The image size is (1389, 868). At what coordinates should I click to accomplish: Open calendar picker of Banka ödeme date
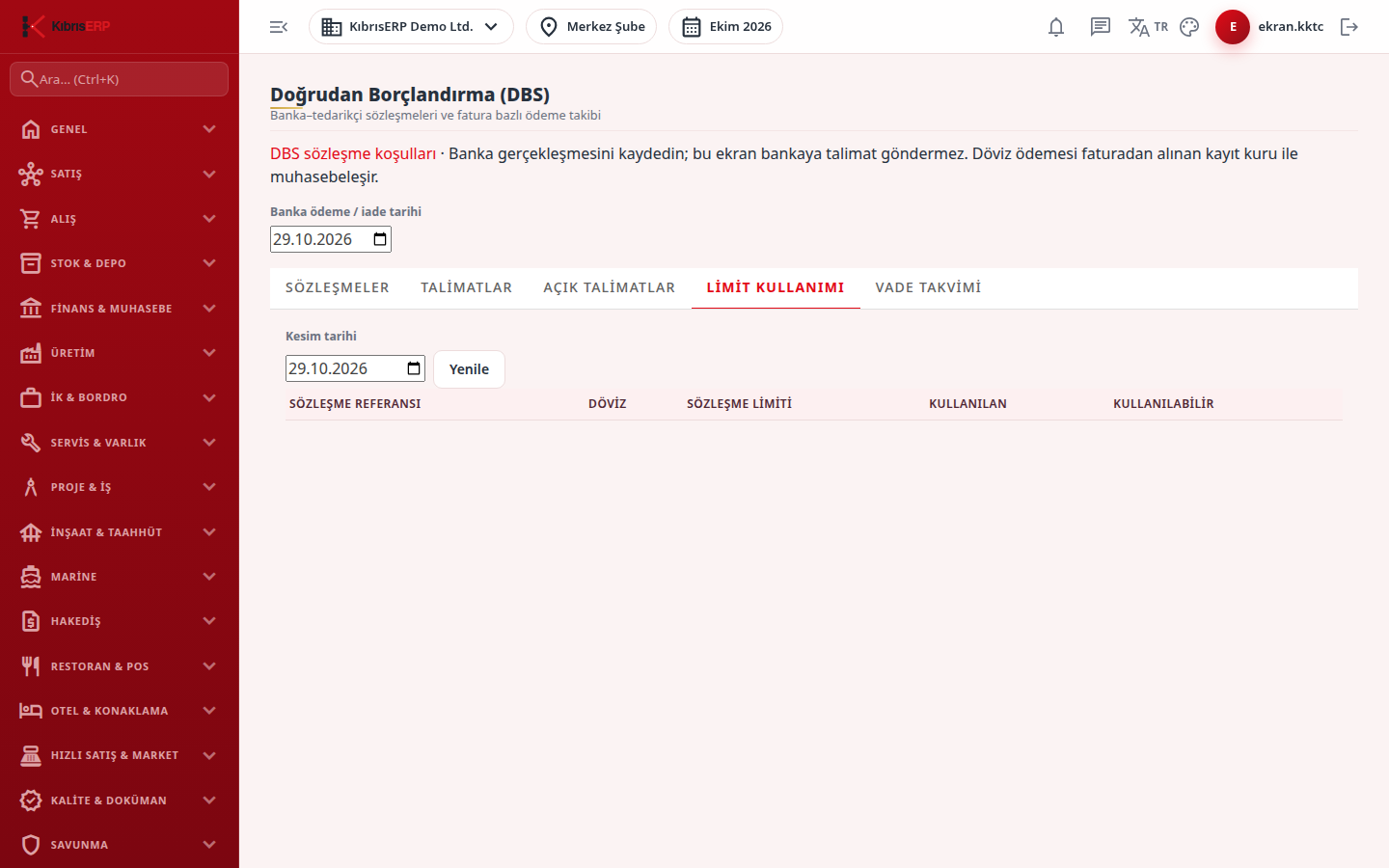point(380,239)
